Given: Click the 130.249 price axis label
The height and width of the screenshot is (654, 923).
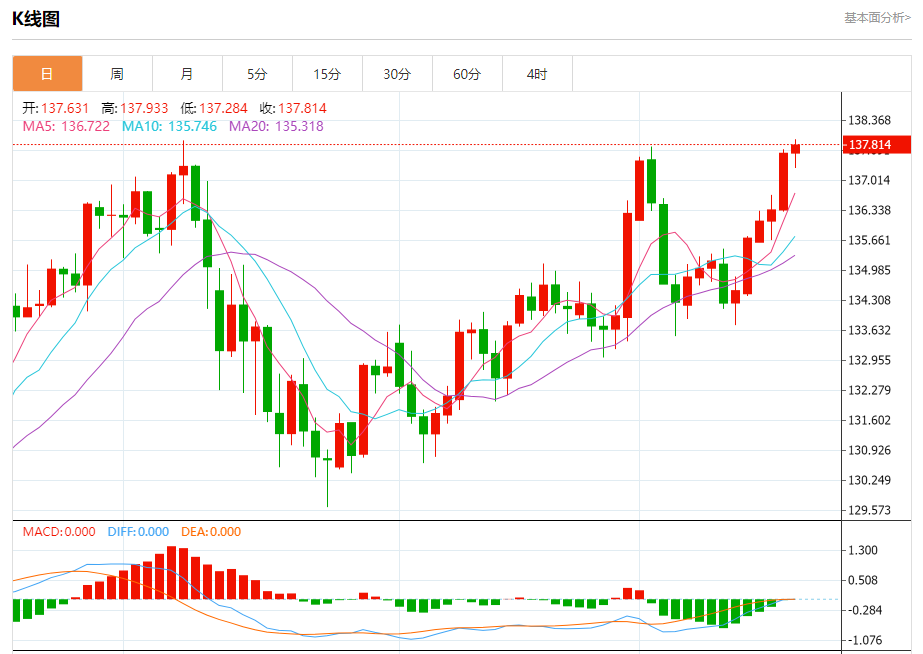Looking at the screenshot, I should tap(869, 480).
